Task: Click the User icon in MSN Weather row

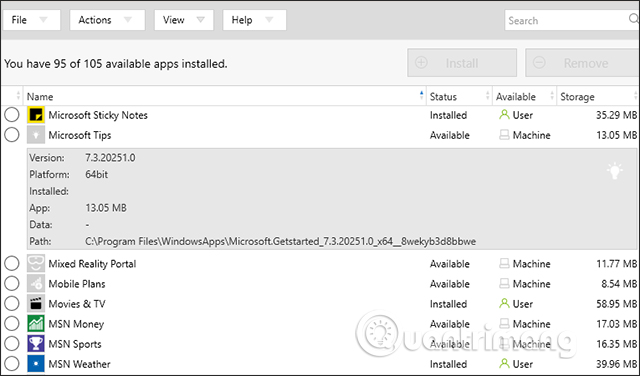Action: coord(504,363)
